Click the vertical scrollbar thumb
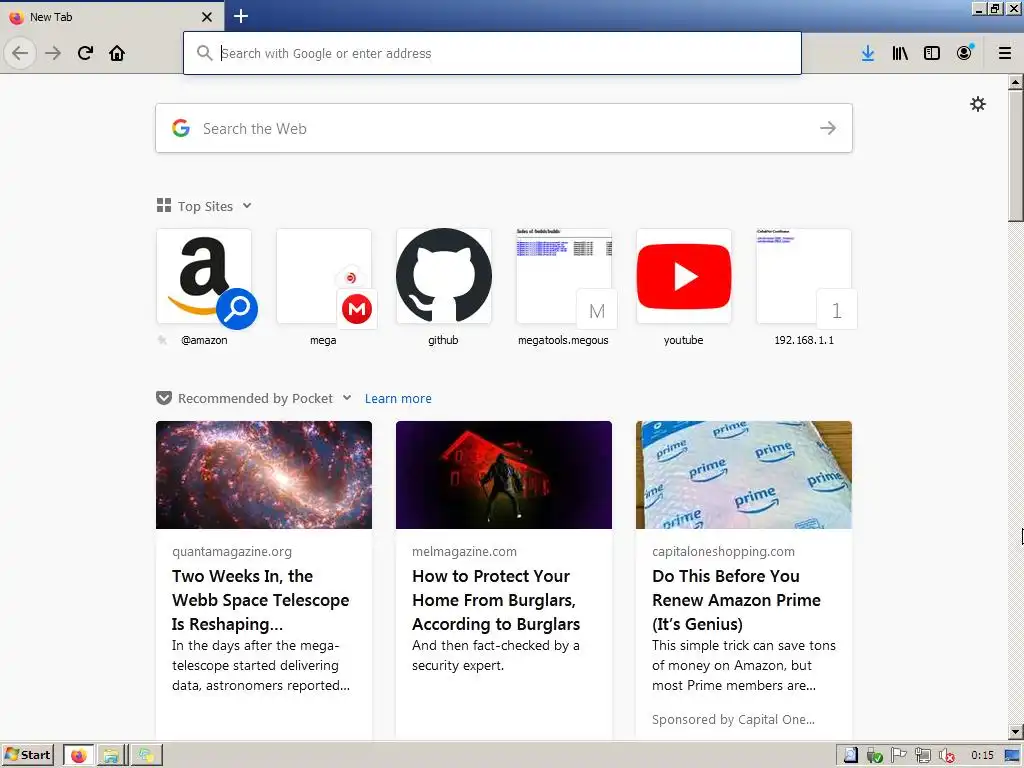 [1016, 156]
